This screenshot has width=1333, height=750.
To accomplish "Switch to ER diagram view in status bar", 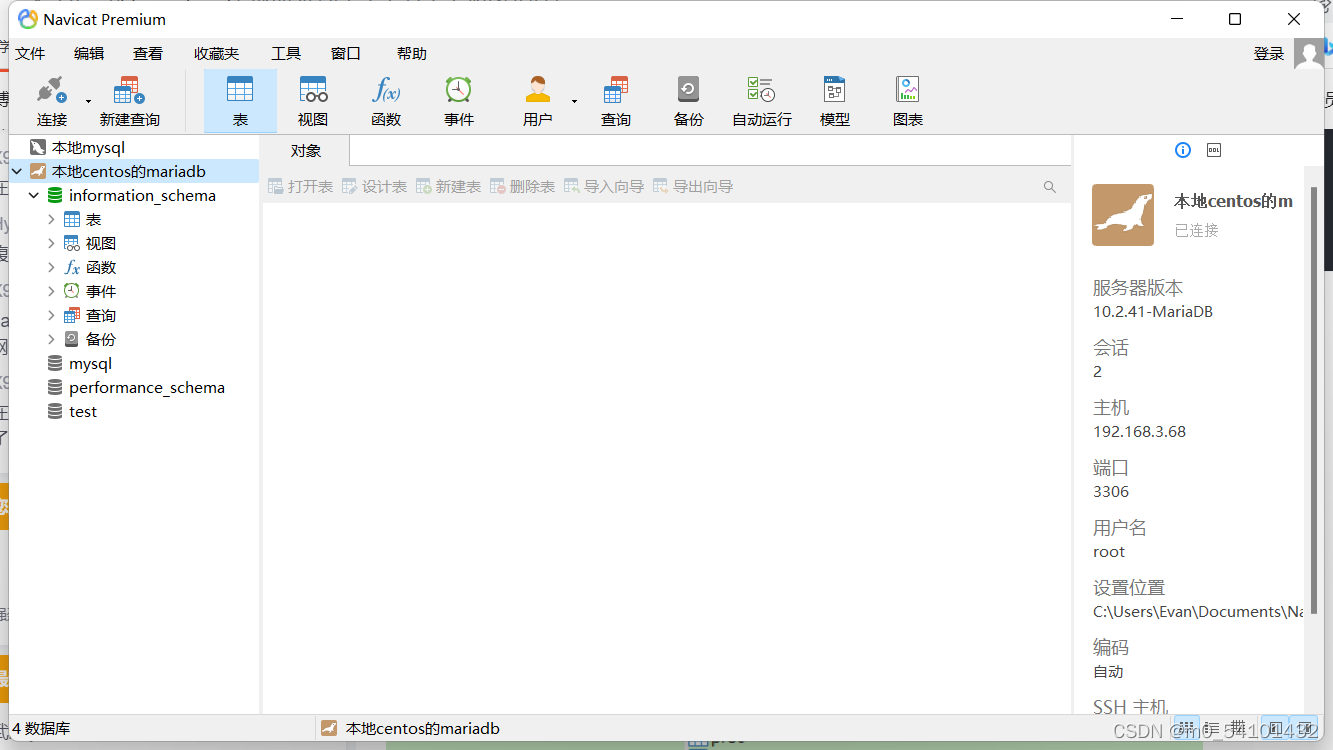I will [x=1238, y=727].
